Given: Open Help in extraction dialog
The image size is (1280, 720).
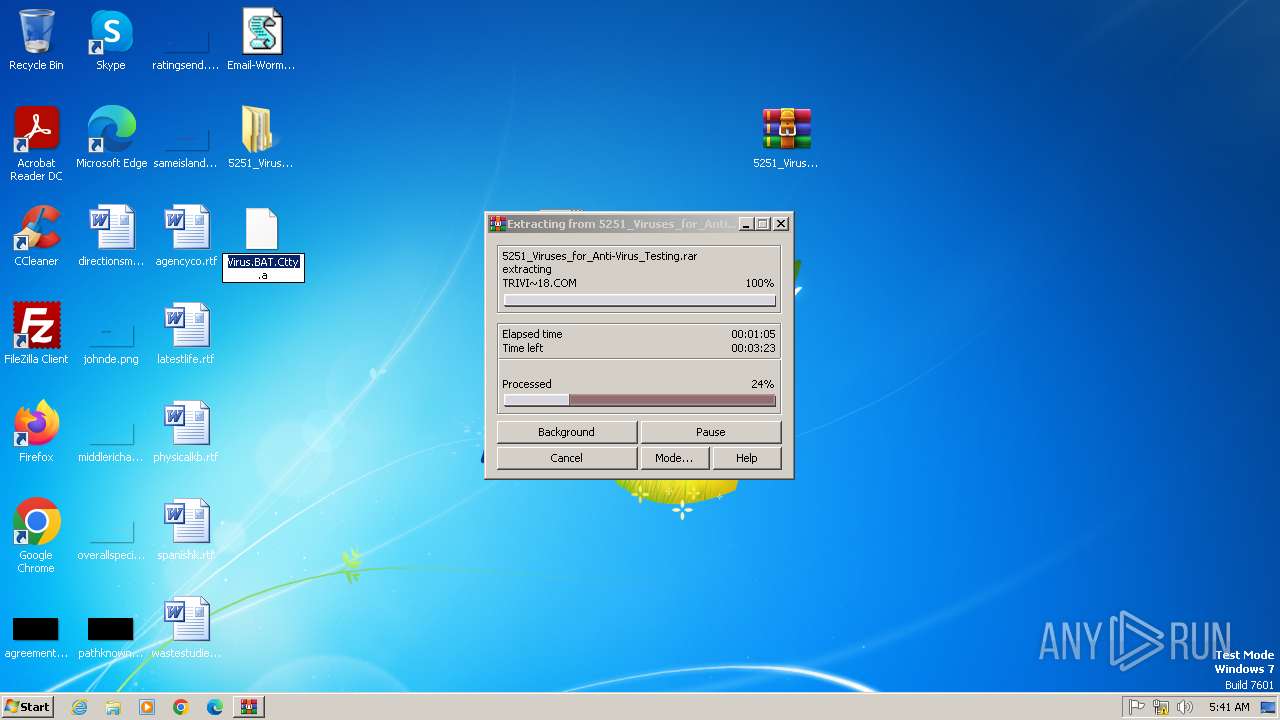Looking at the screenshot, I should 746,458.
